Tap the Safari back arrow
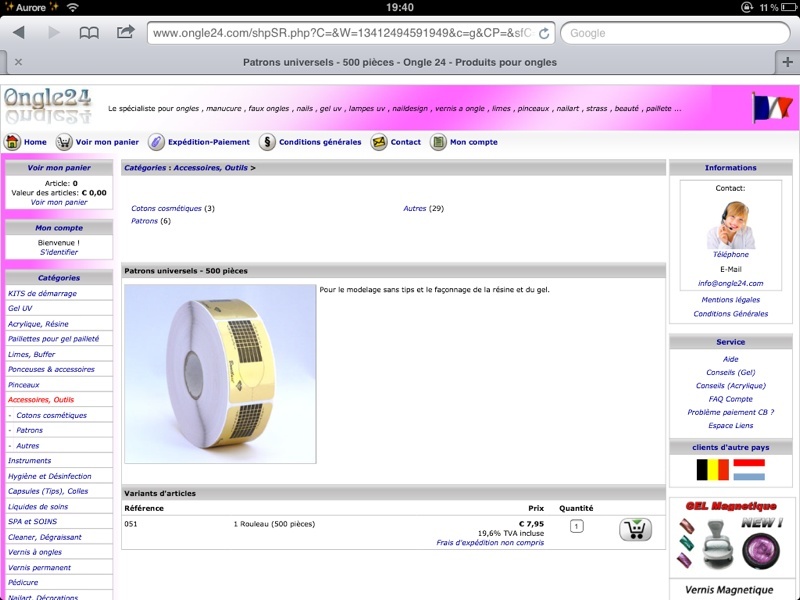The height and width of the screenshot is (600, 800). (x=18, y=33)
